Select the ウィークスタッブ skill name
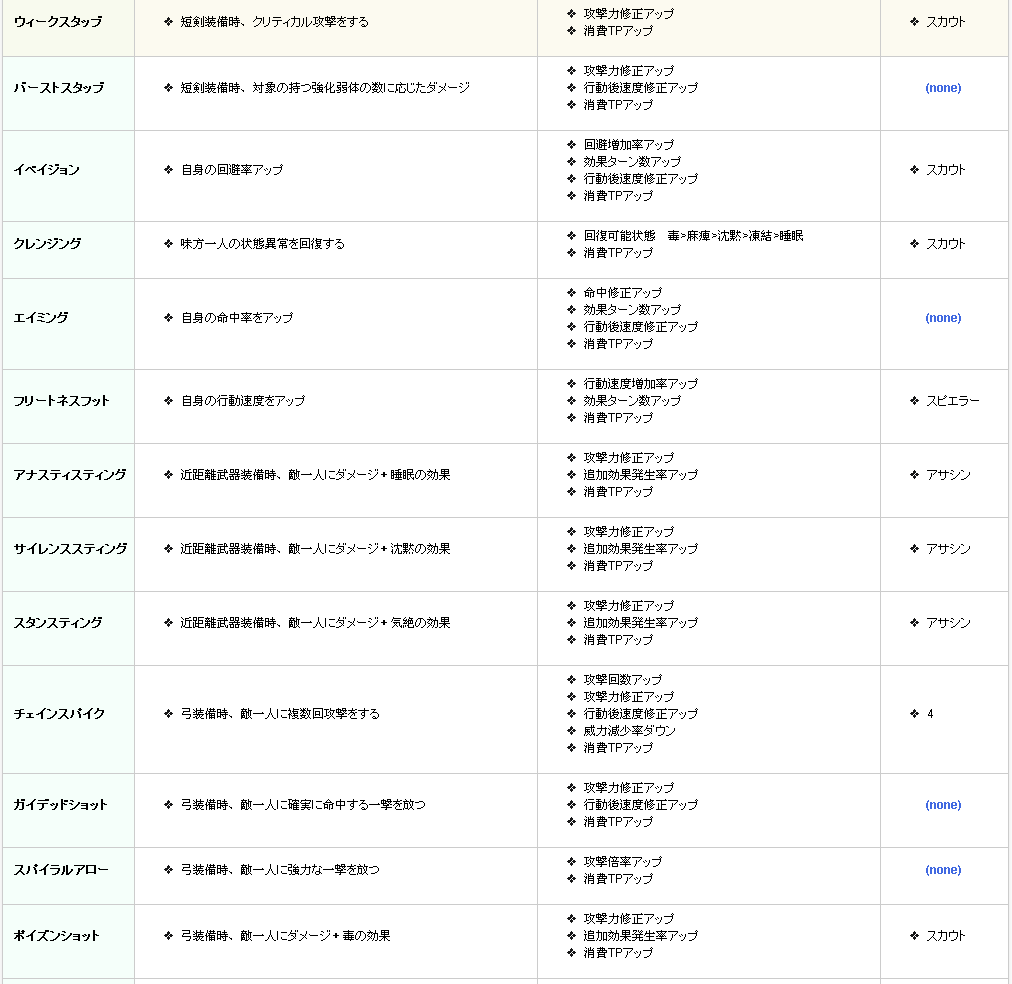The width and height of the screenshot is (1012, 984). pos(57,22)
